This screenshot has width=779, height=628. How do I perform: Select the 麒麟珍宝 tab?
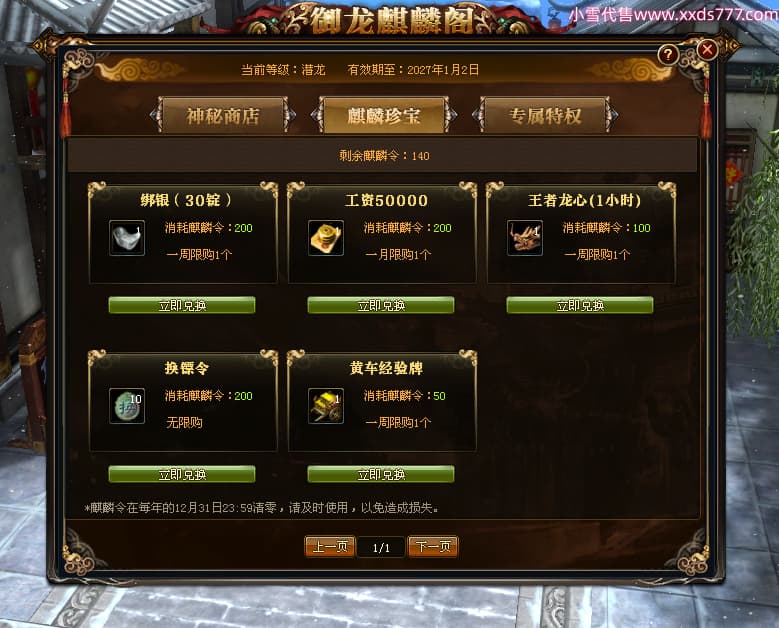[384, 116]
